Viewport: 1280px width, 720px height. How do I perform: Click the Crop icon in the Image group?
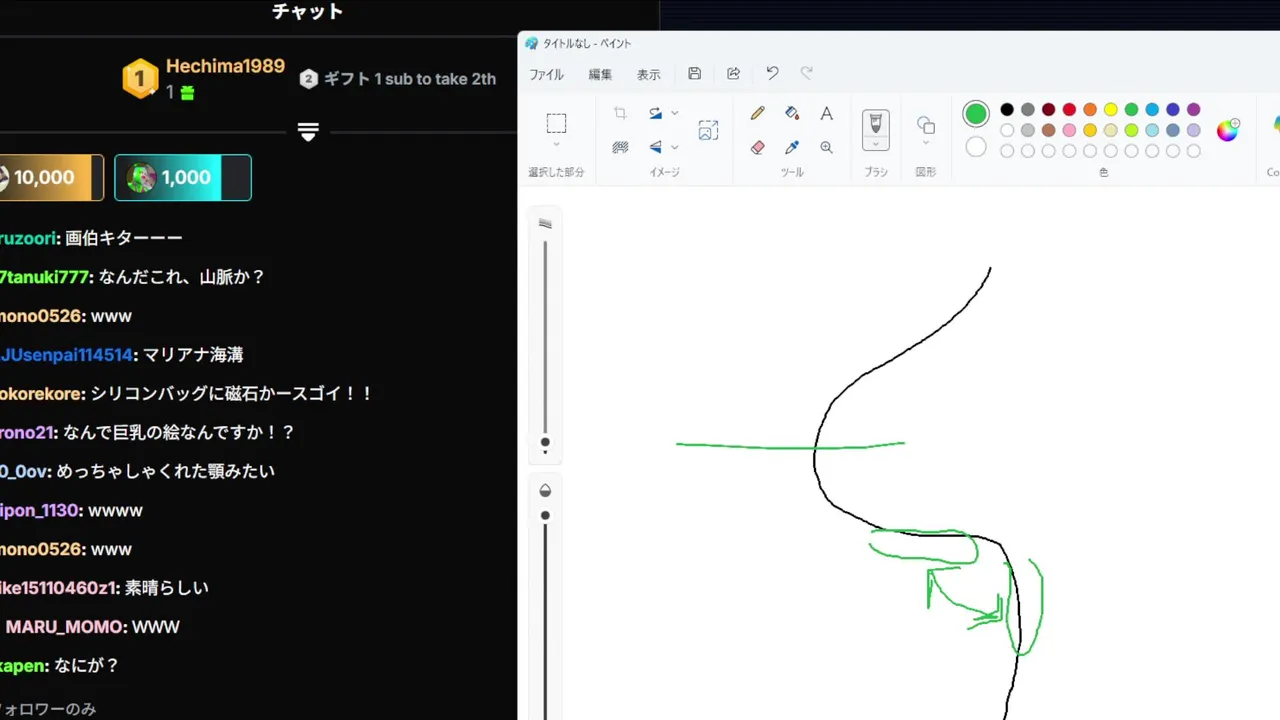(x=620, y=113)
